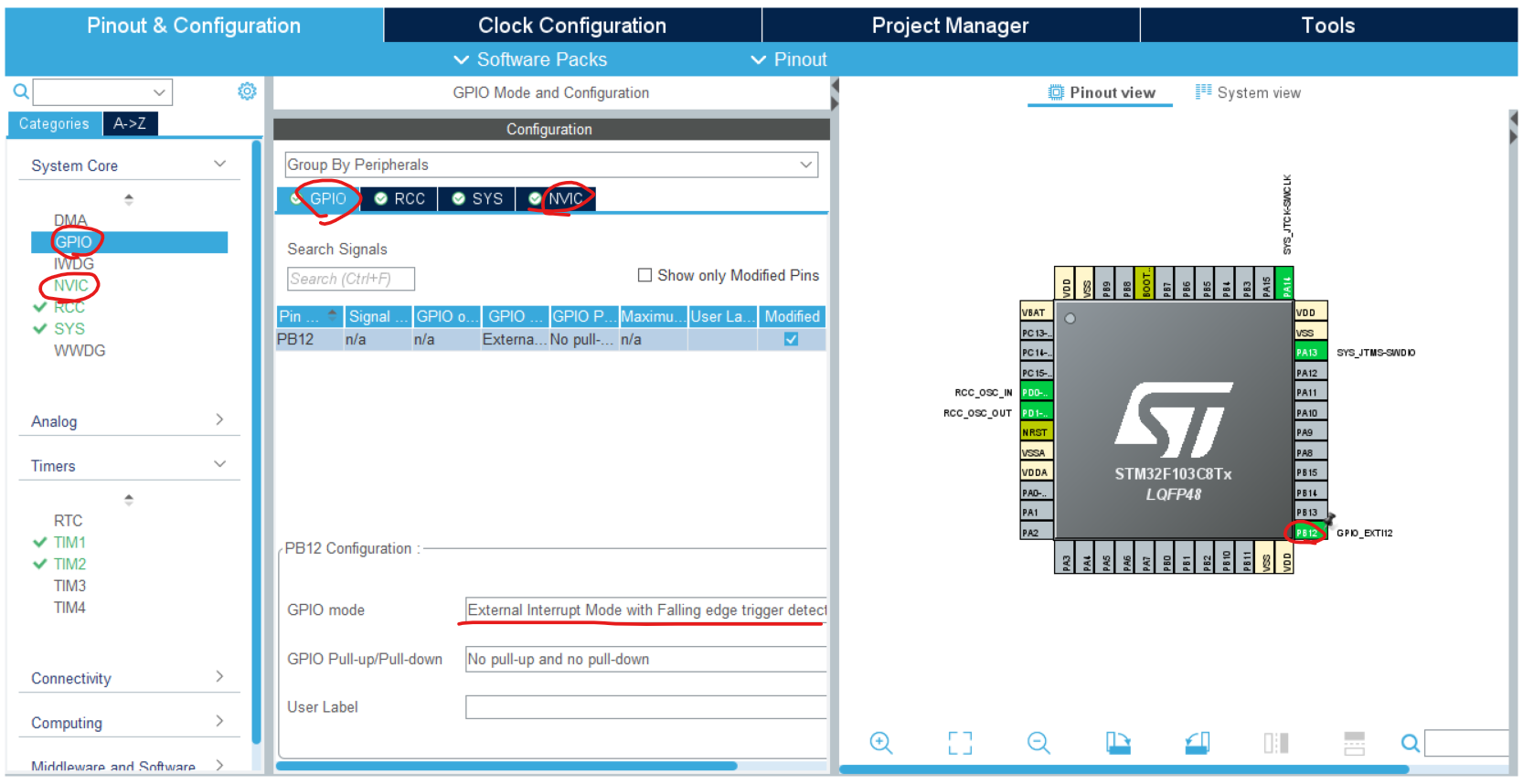Click the PA9 pin on chip
Screen dimensions: 1523x784
[x=1310, y=432]
